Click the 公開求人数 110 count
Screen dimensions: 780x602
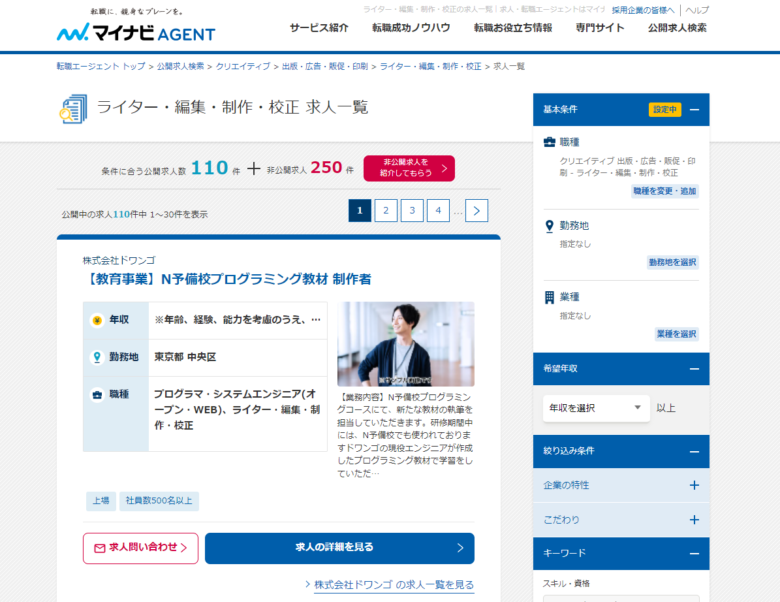209,168
